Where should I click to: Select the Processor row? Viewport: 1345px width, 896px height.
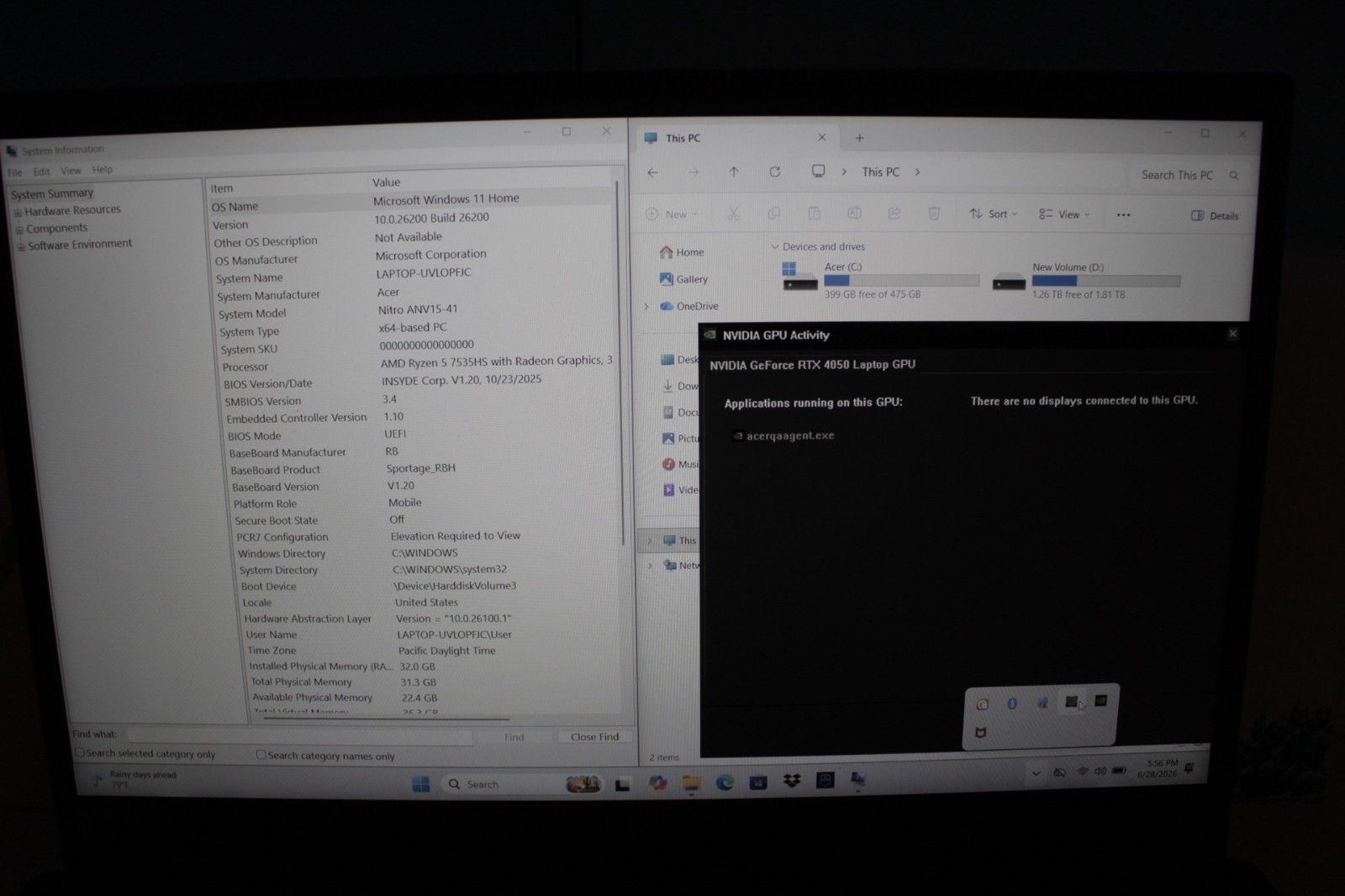click(416, 364)
